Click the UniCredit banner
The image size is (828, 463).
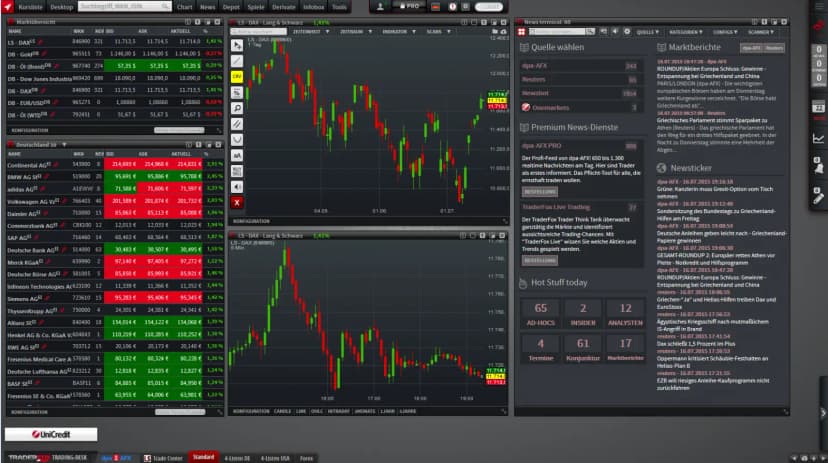51,434
